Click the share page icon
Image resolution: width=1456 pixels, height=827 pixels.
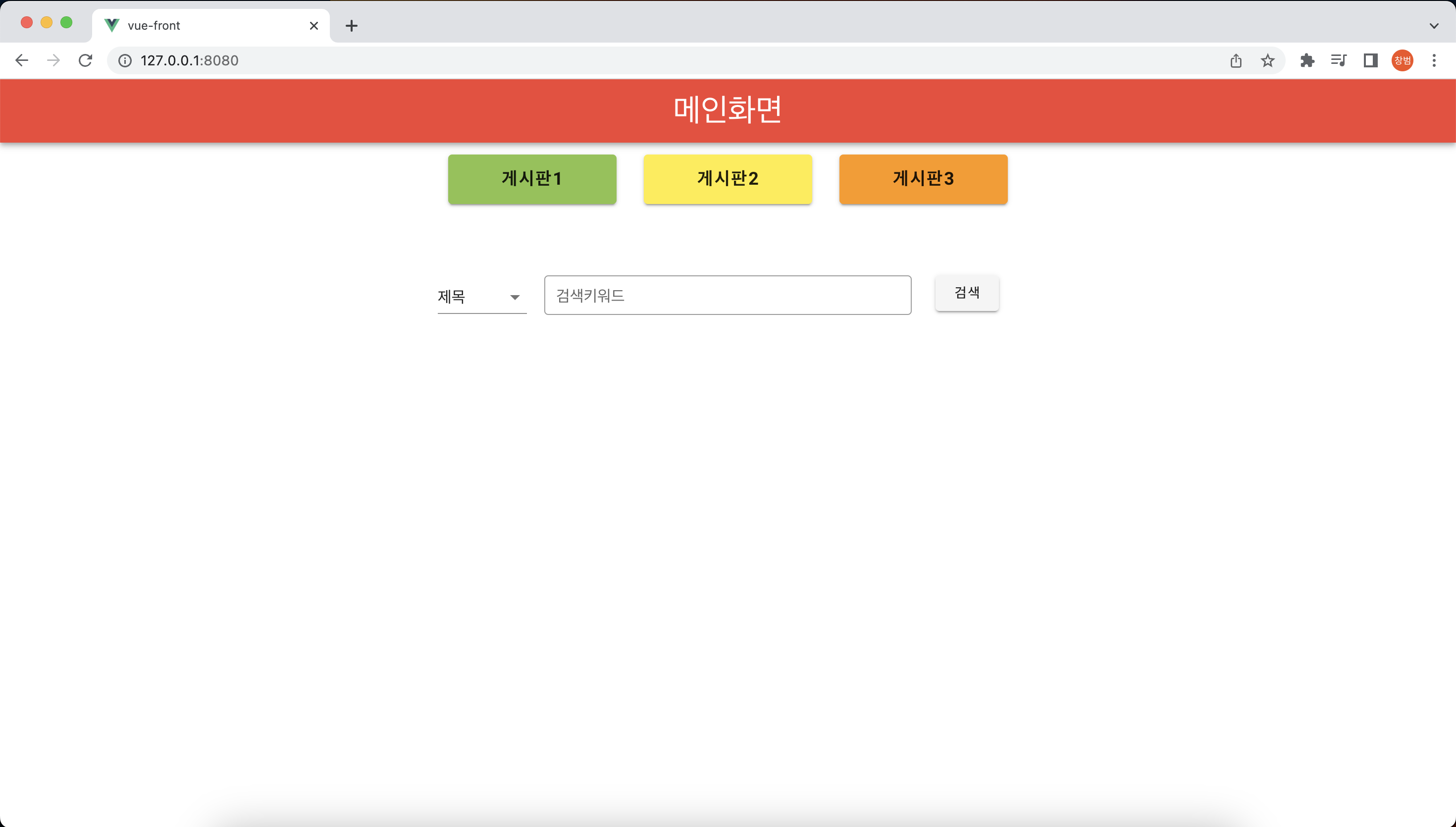coord(1236,60)
